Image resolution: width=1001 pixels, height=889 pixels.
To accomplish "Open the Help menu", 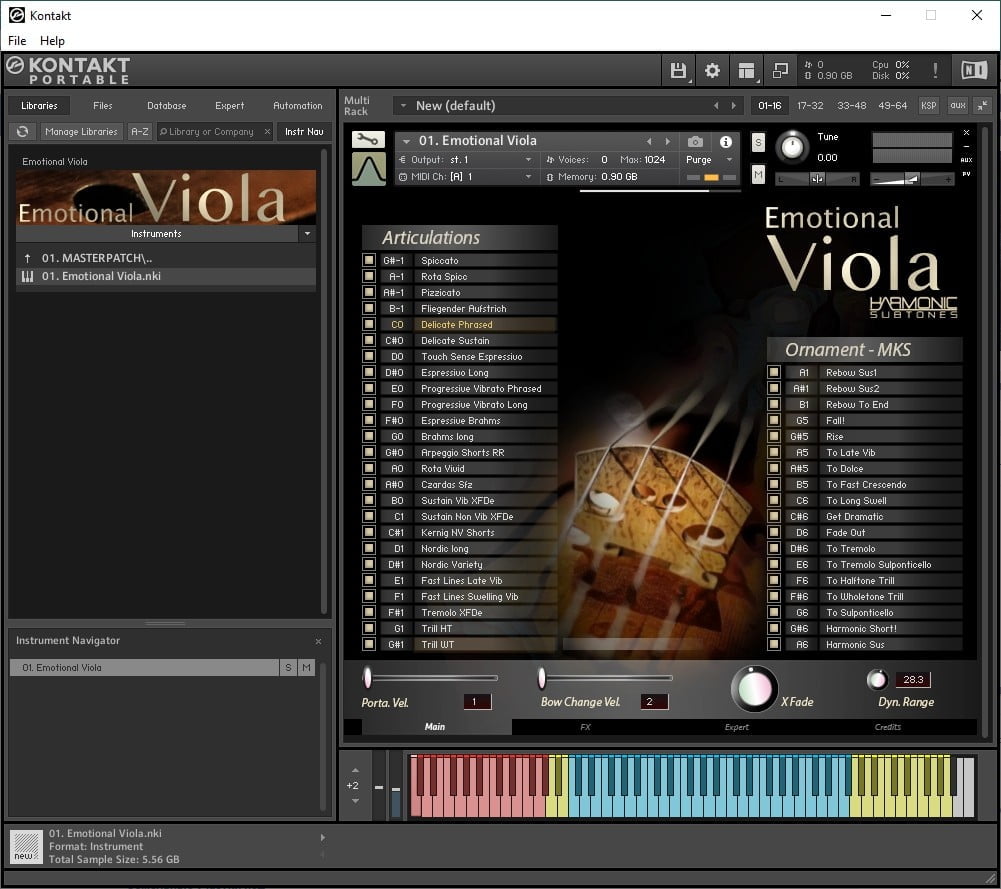I will click(52, 41).
